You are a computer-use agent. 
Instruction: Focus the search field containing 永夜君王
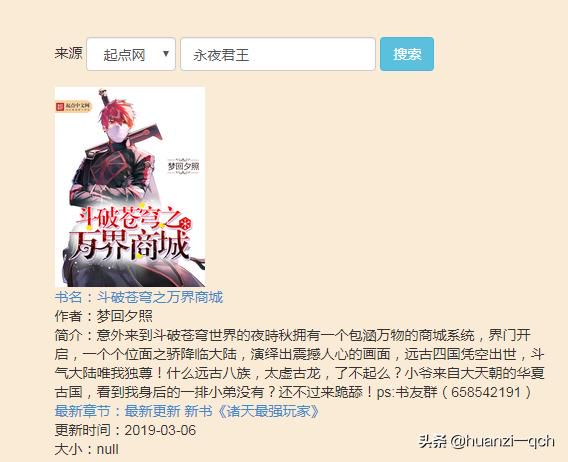click(278, 54)
